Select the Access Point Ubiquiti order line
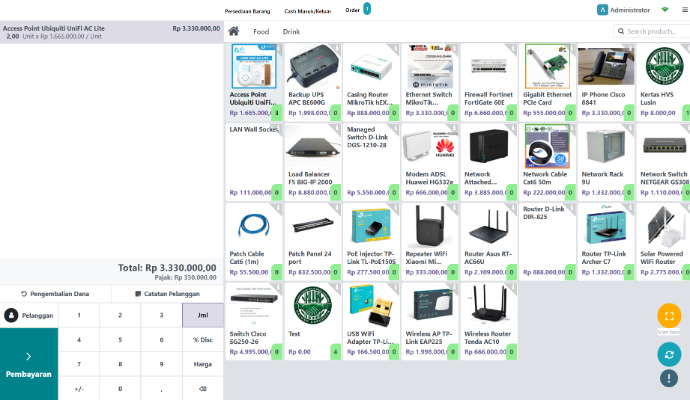690x400 pixels. [112, 32]
